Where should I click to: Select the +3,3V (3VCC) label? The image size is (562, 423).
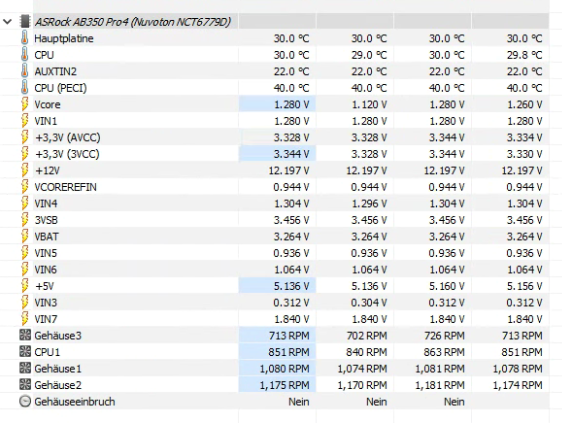[x=67, y=154]
